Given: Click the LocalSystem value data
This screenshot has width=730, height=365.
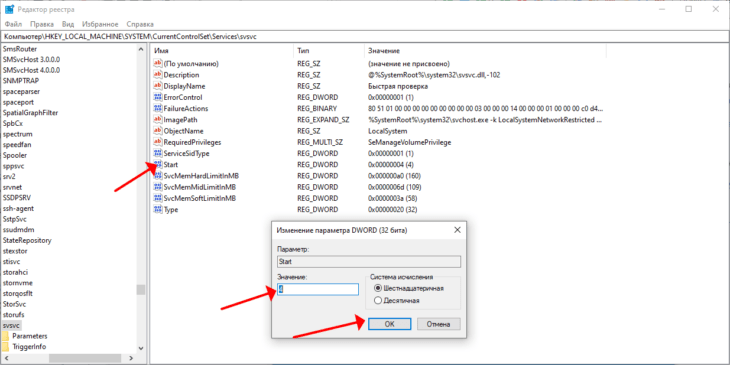Looking at the screenshot, I should (x=387, y=131).
